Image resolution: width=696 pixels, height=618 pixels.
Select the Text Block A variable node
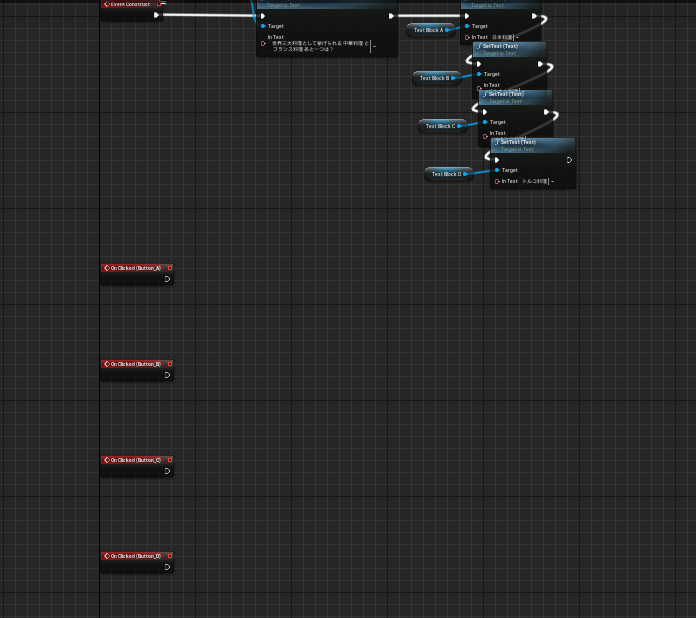[x=431, y=30]
